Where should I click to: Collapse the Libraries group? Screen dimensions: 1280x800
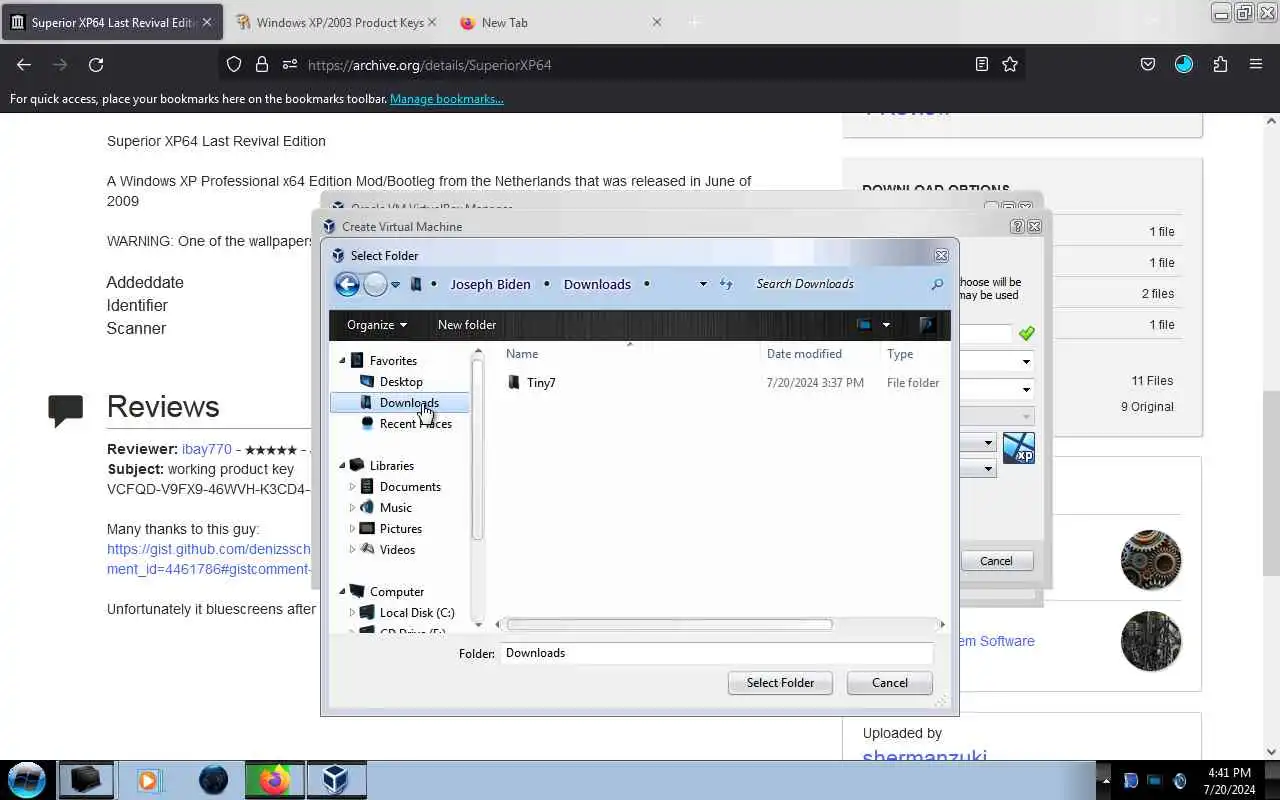[x=342, y=466]
